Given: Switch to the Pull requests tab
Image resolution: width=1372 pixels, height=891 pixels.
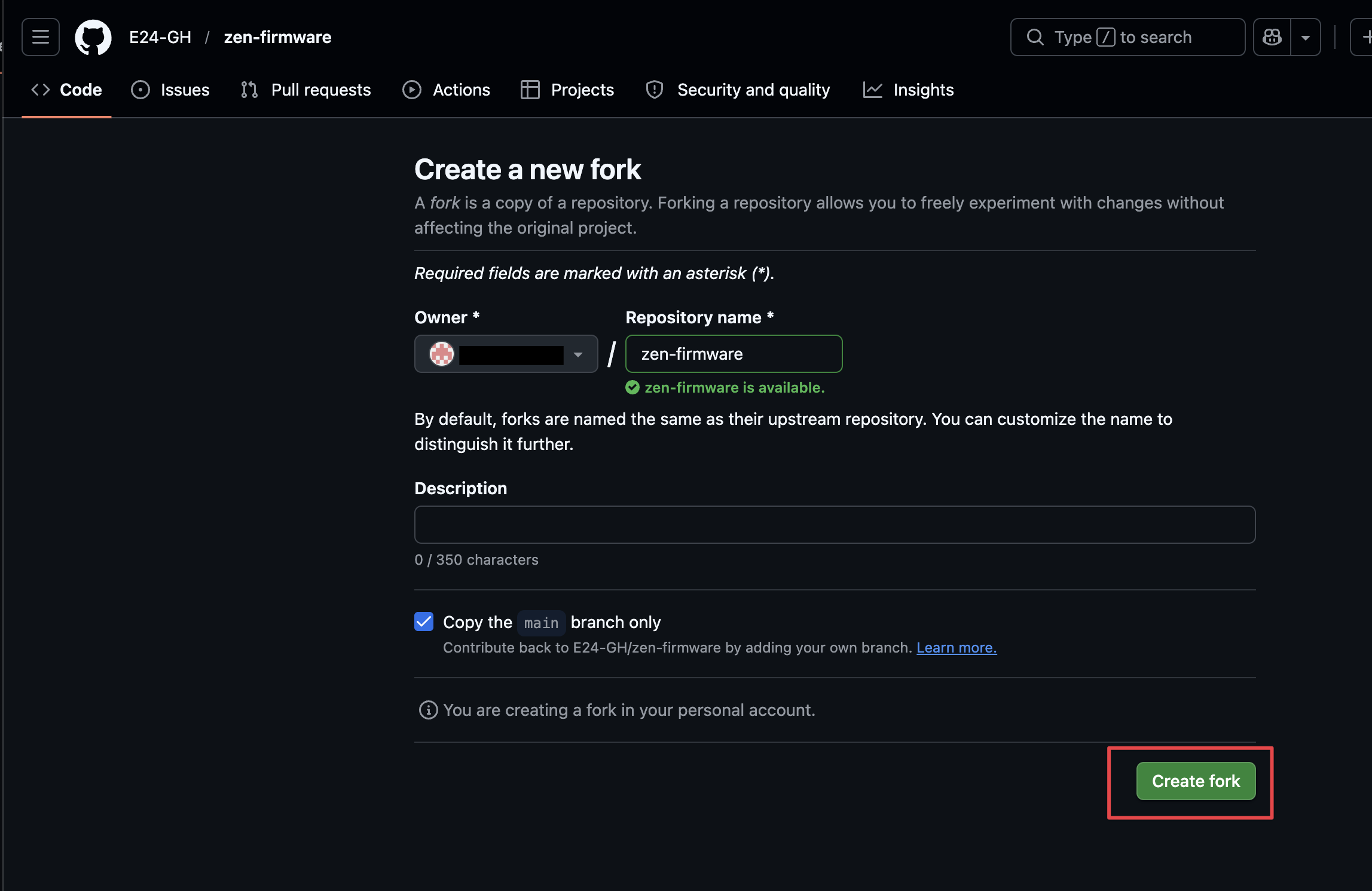Looking at the screenshot, I should [306, 90].
